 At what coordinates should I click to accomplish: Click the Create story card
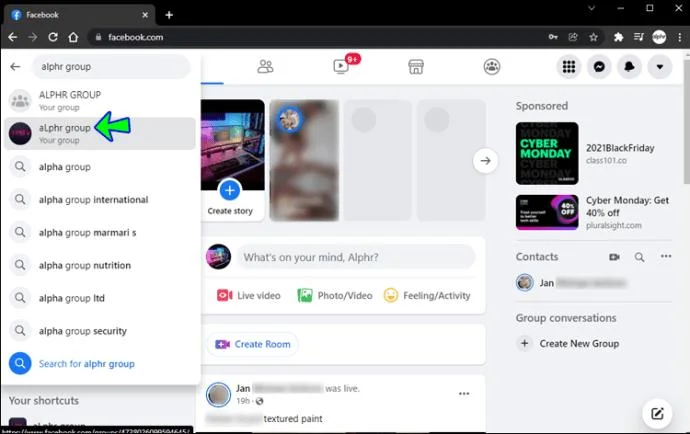click(x=232, y=160)
